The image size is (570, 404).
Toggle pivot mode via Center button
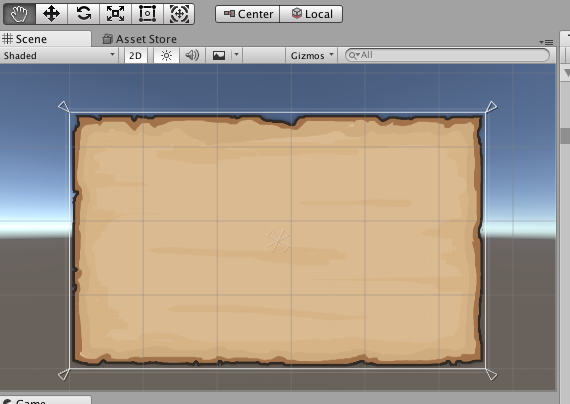[248, 14]
